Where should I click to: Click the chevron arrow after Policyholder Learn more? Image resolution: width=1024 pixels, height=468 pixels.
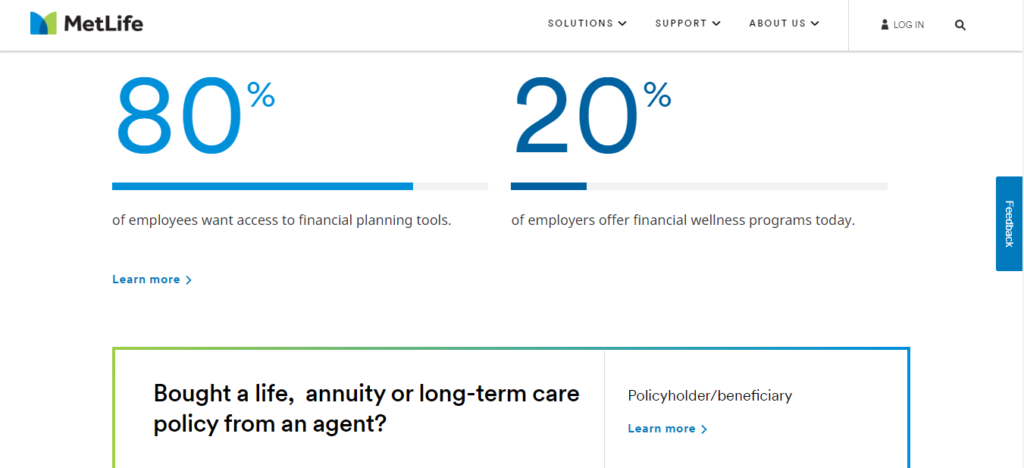(704, 429)
